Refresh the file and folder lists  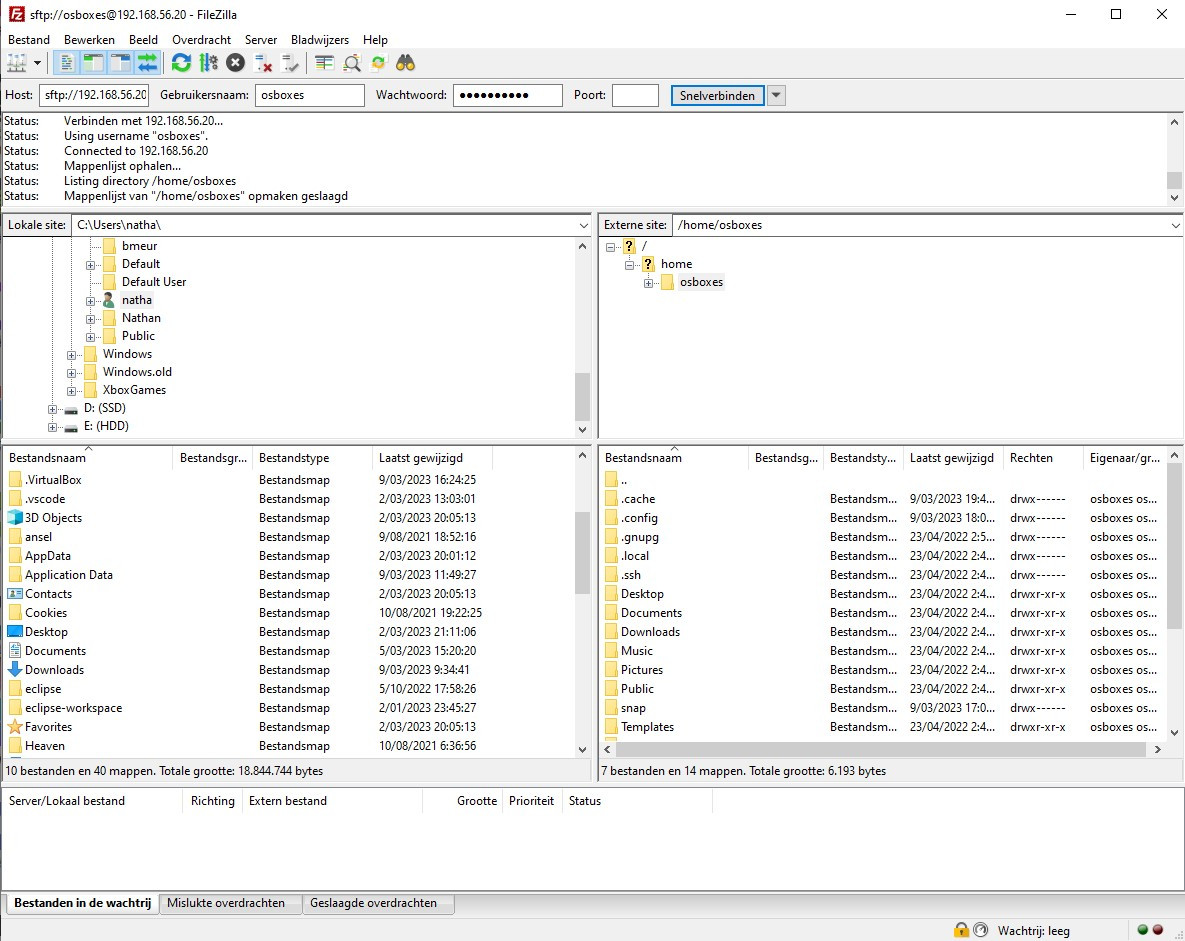click(x=181, y=63)
